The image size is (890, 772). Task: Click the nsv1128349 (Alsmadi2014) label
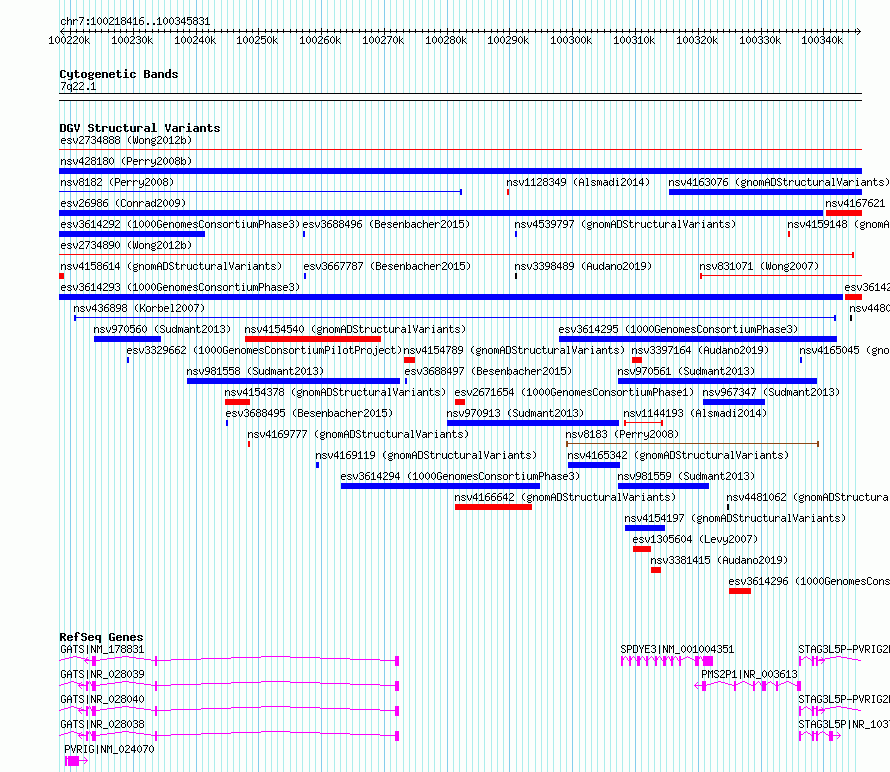(x=578, y=182)
